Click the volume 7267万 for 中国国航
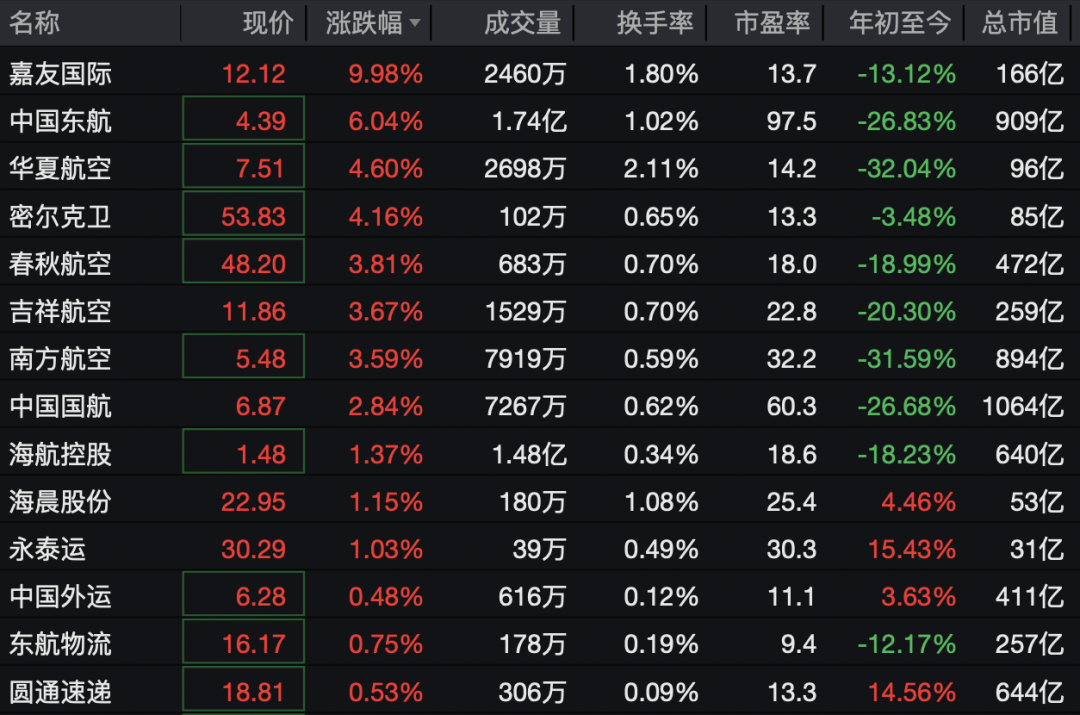This screenshot has height=715, width=1080. (x=526, y=406)
